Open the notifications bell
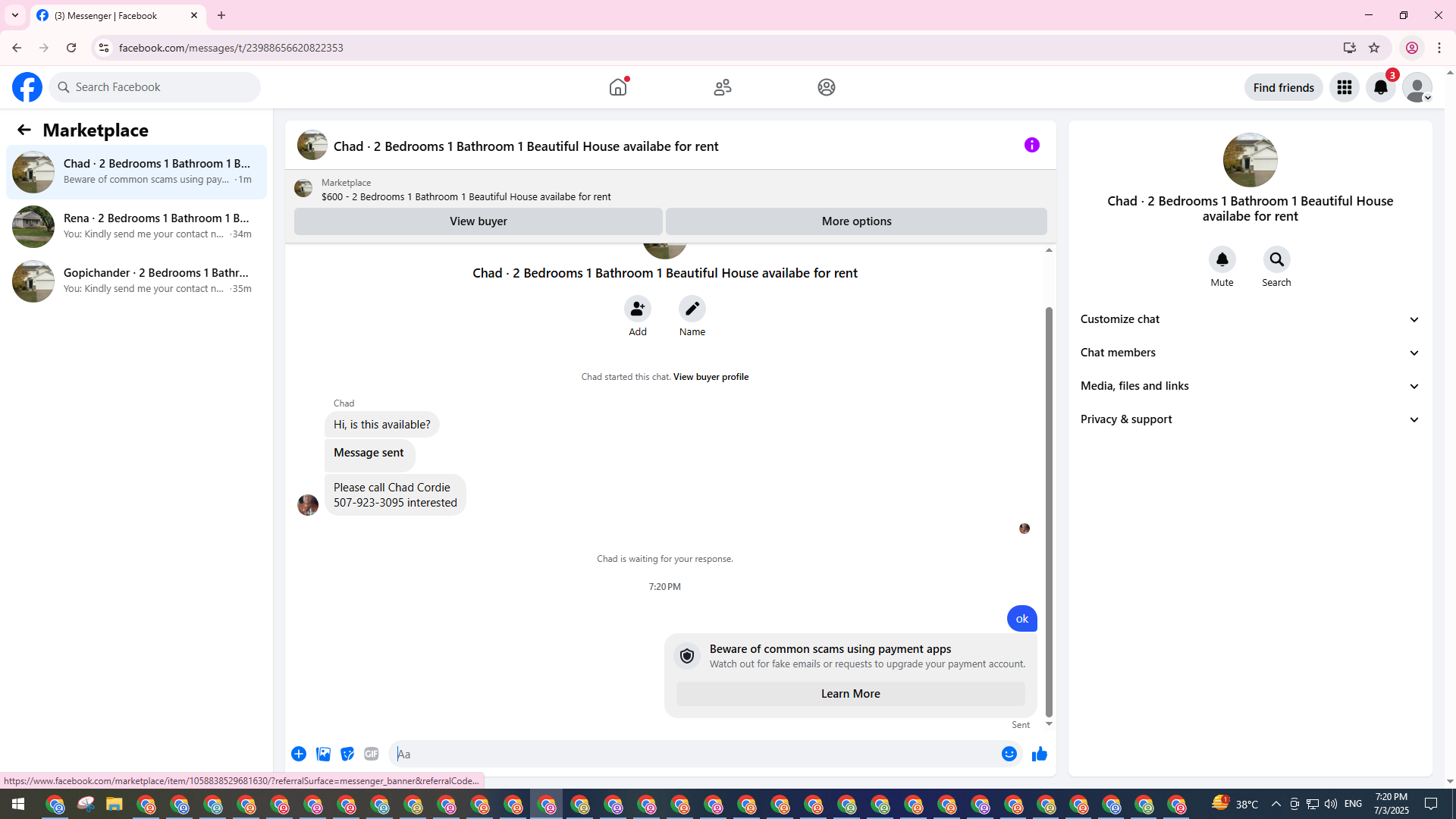1456x819 pixels. 1381,87
